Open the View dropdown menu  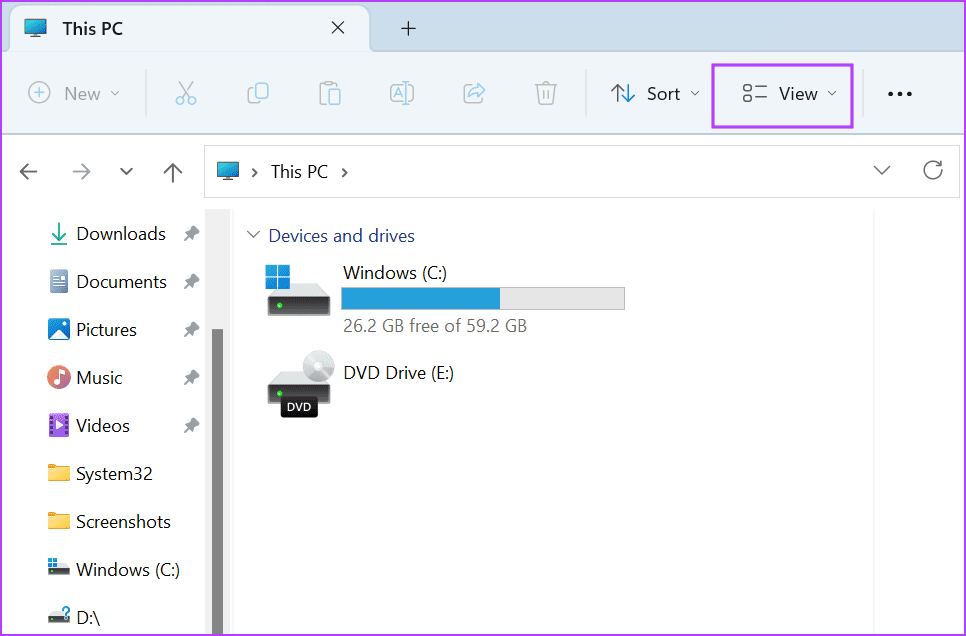tap(782, 96)
